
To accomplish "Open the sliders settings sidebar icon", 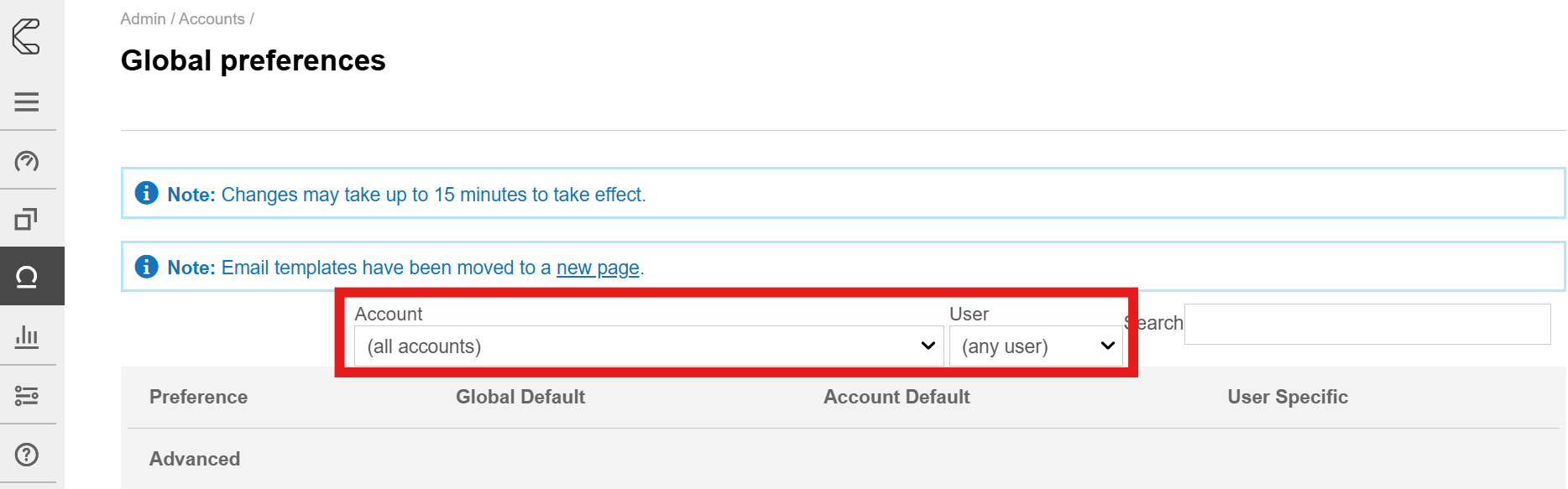I will click(x=27, y=395).
